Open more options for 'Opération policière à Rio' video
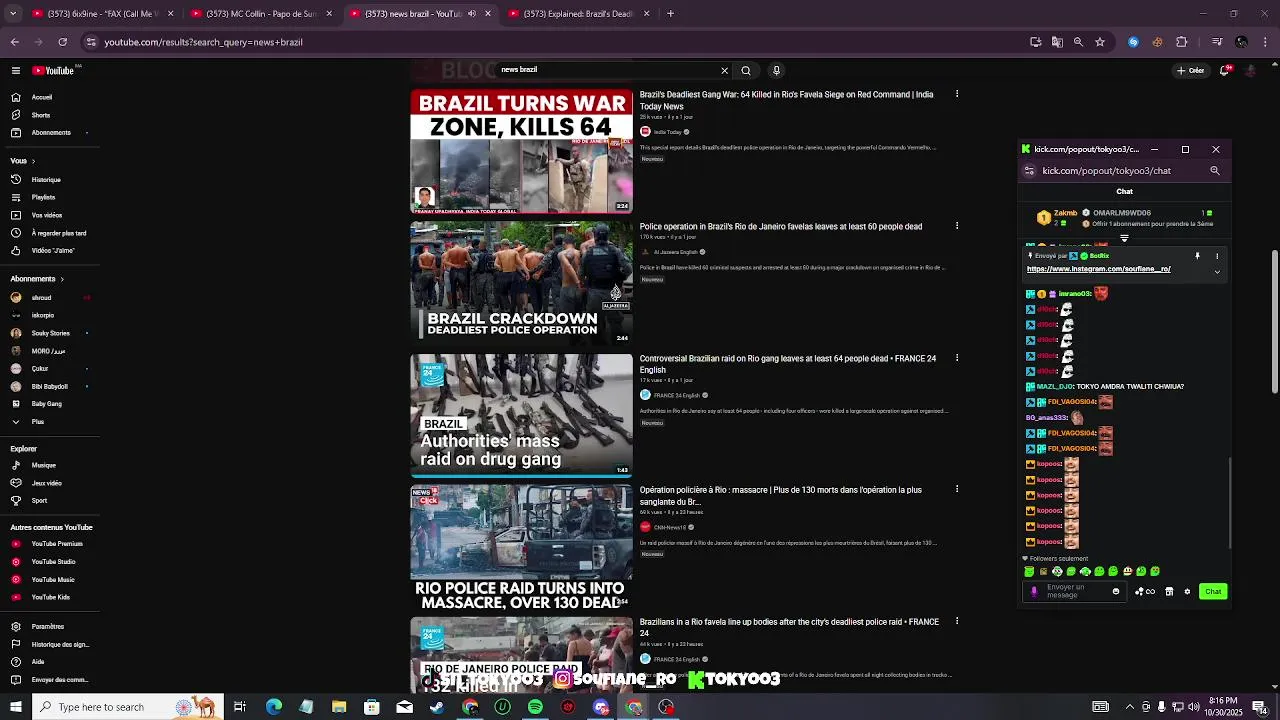Image resolution: width=1280 pixels, height=720 pixels. tap(957, 489)
